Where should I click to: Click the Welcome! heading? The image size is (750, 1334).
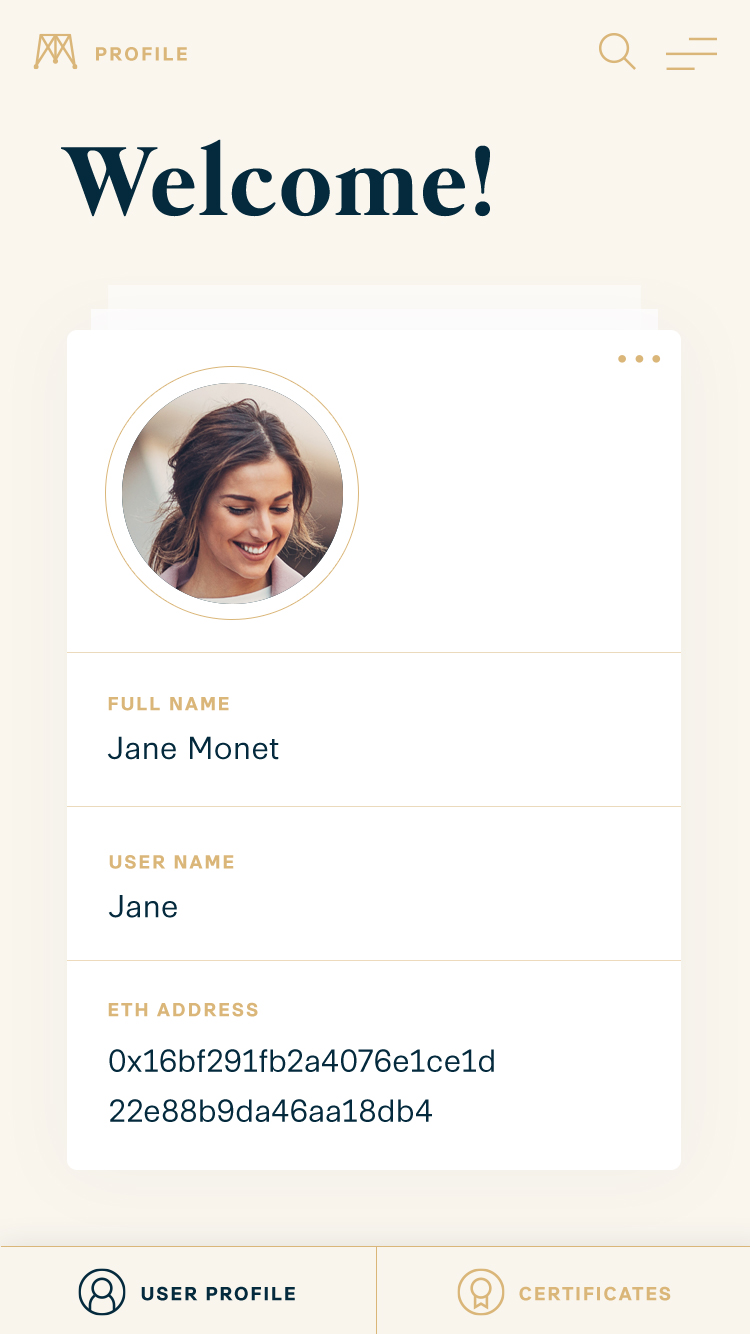279,181
